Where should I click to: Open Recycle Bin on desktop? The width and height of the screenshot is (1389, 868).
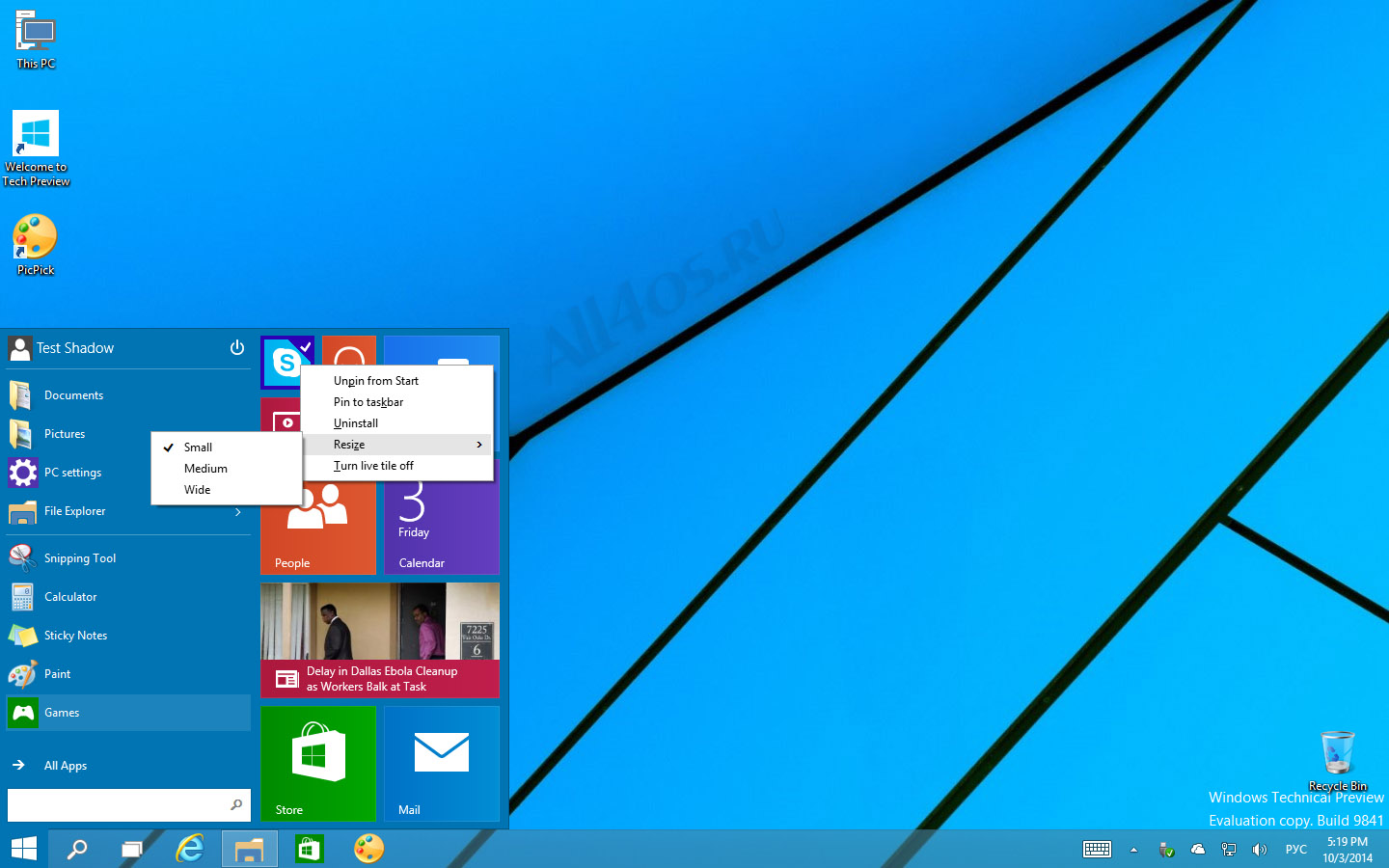(x=1338, y=761)
